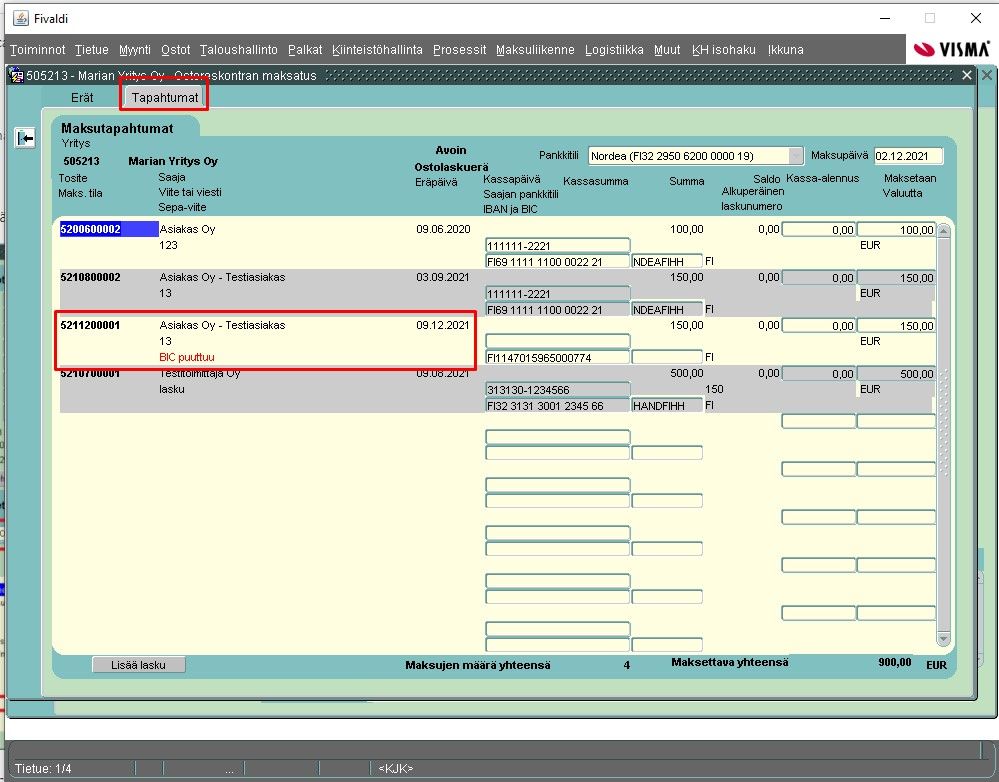Click Summa value 500,00
The height and width of the screenshot is (782, 999).
[x=686, y=373]
